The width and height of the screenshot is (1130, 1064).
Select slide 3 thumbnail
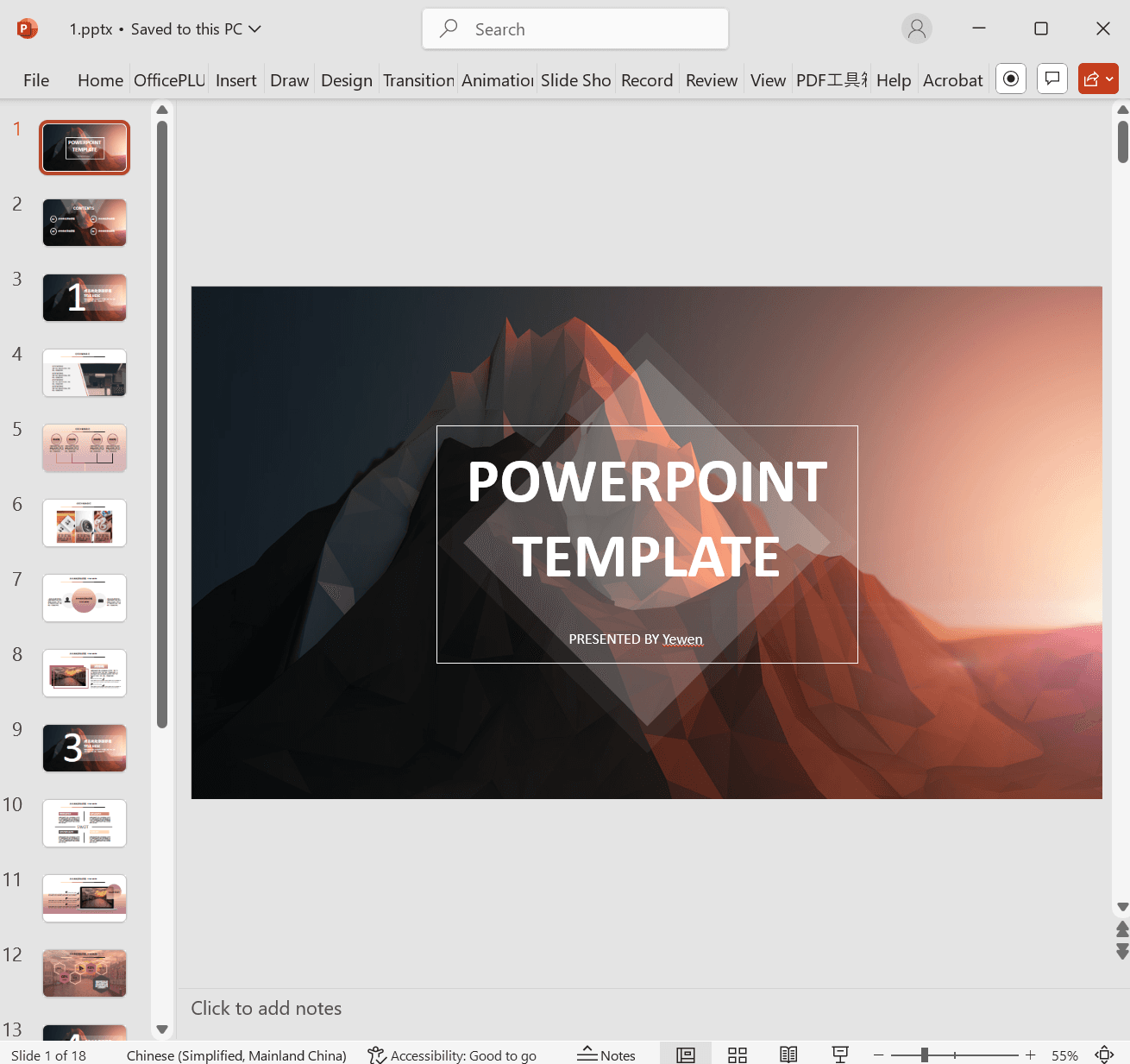tap(85, 298)
